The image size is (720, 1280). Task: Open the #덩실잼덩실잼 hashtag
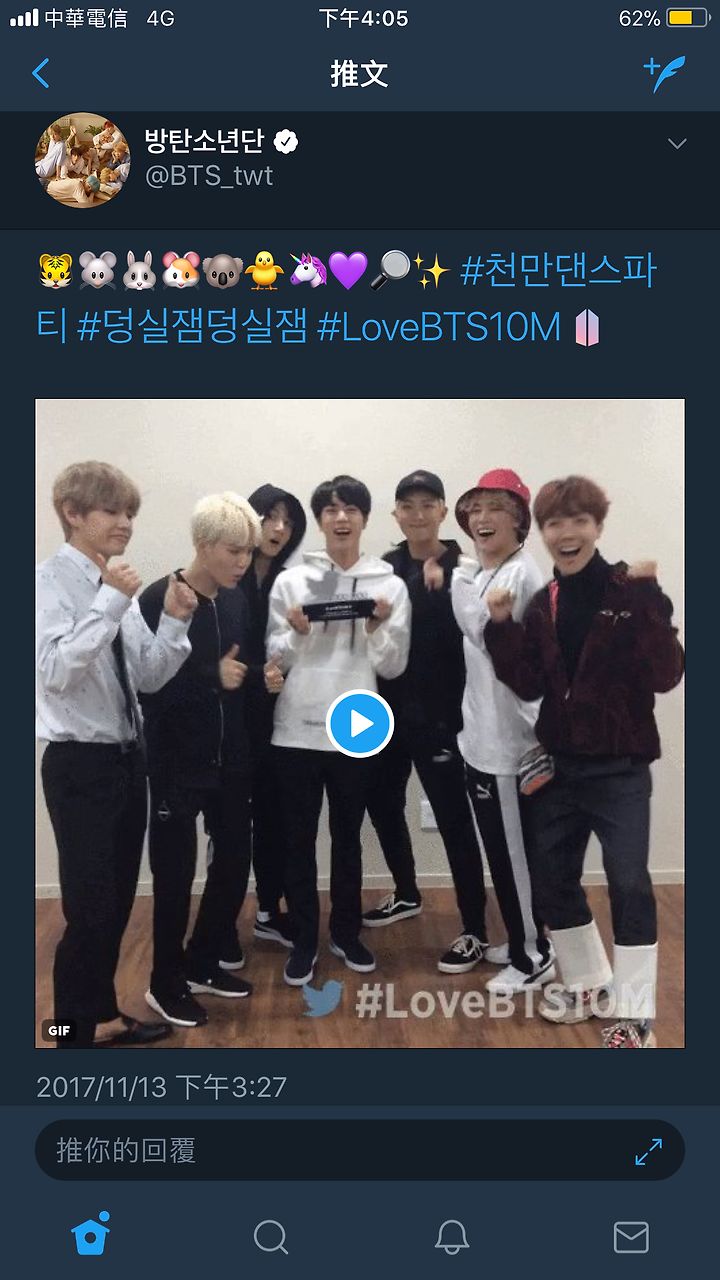193,327
